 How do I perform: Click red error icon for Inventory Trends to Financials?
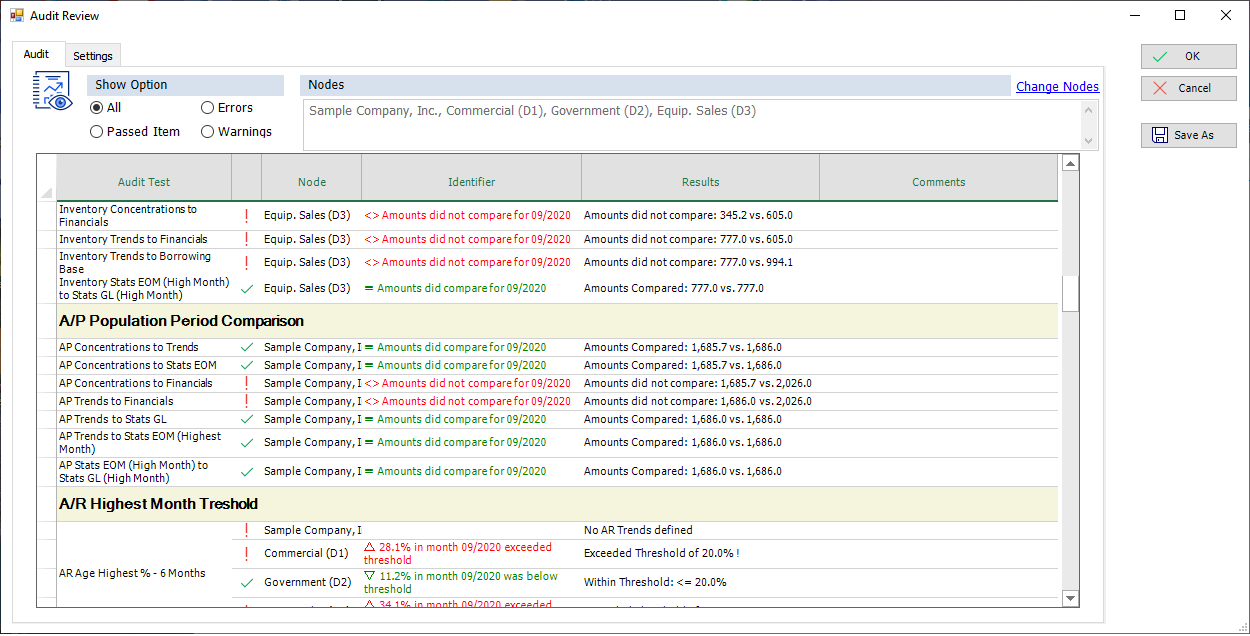coord(246,239)
